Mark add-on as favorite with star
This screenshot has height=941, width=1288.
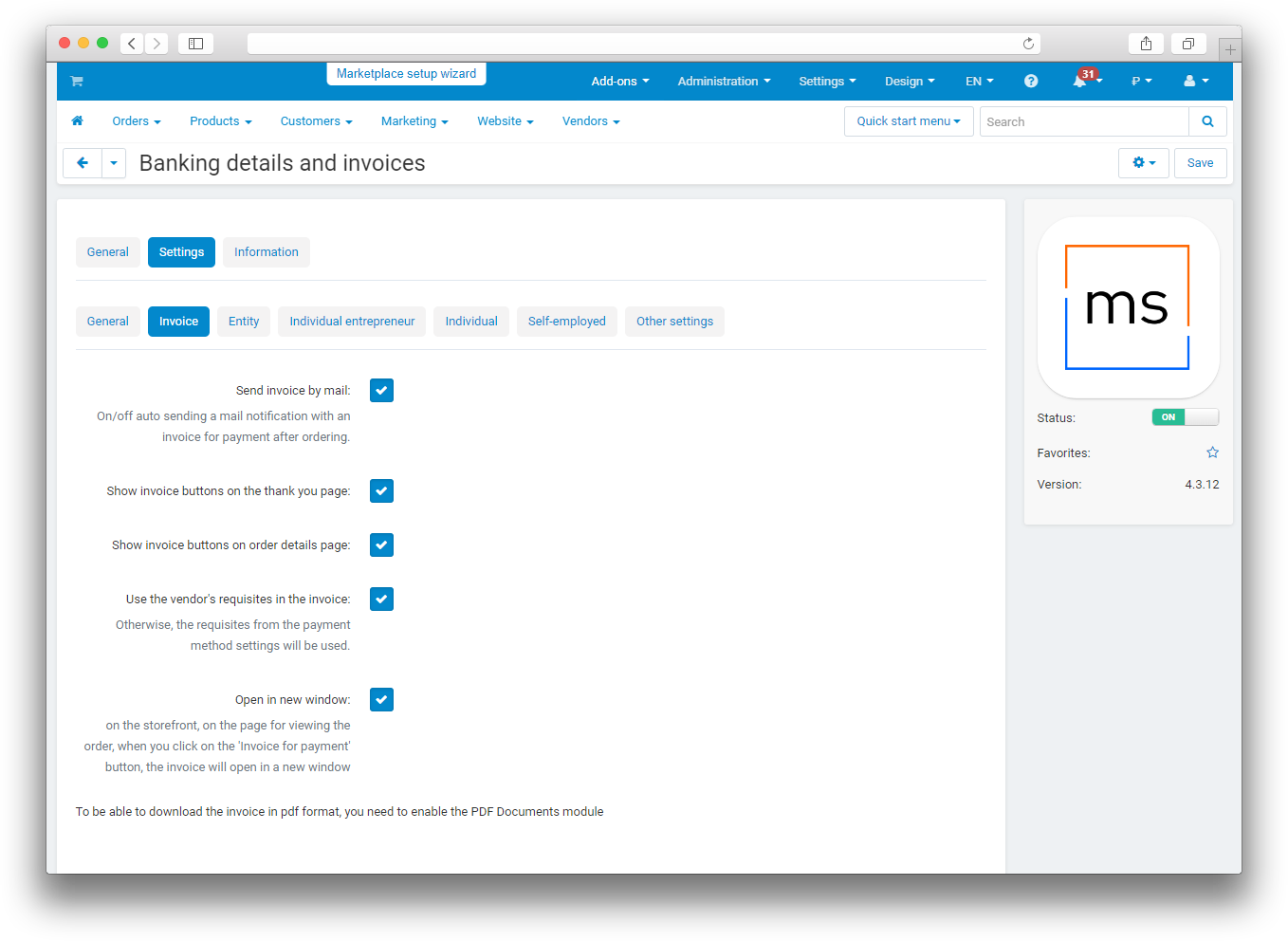point(1212,452)
